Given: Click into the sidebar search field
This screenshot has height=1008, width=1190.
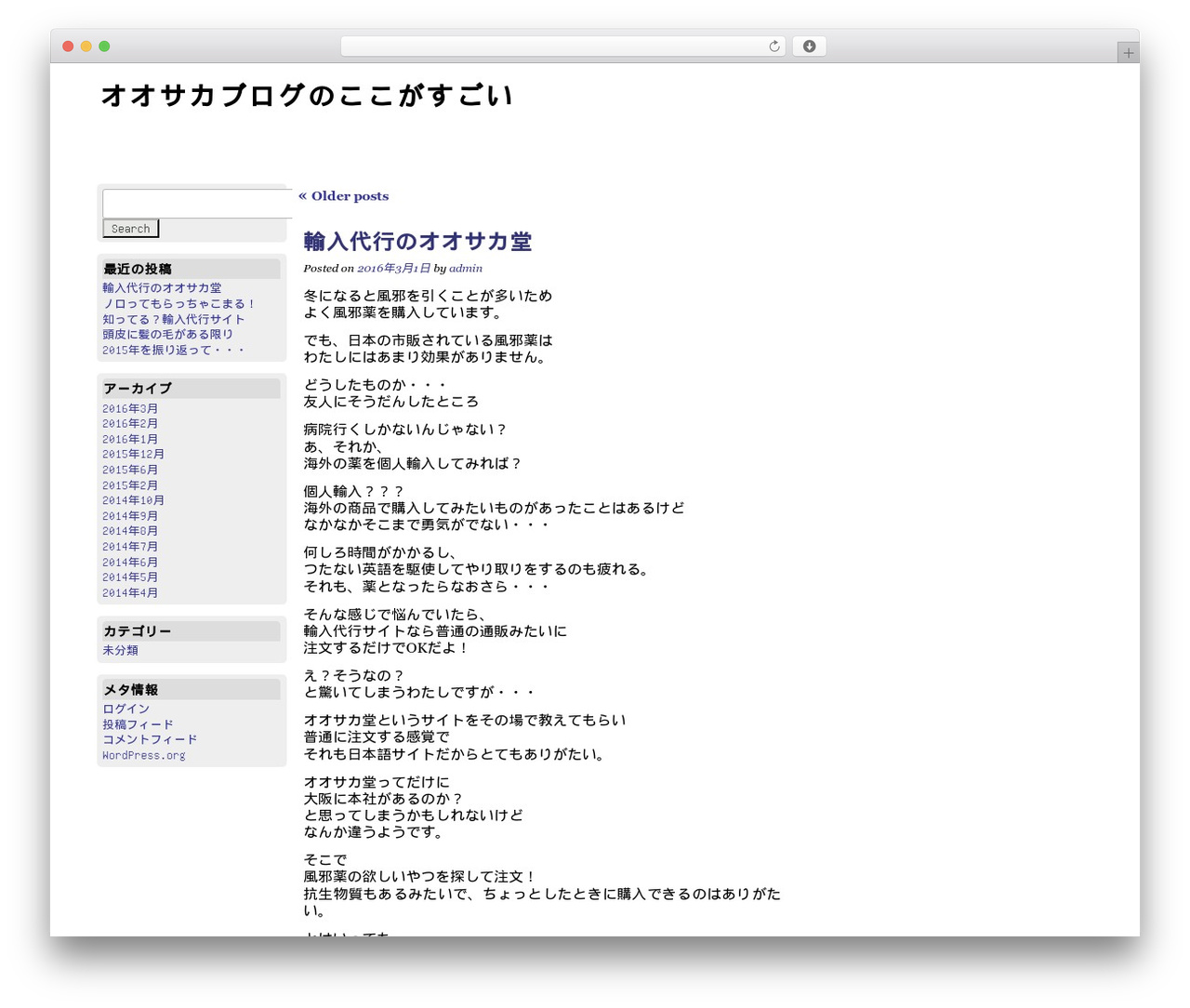Looking at the screenshot, I should pyautogui.click(x=197, y=204).
